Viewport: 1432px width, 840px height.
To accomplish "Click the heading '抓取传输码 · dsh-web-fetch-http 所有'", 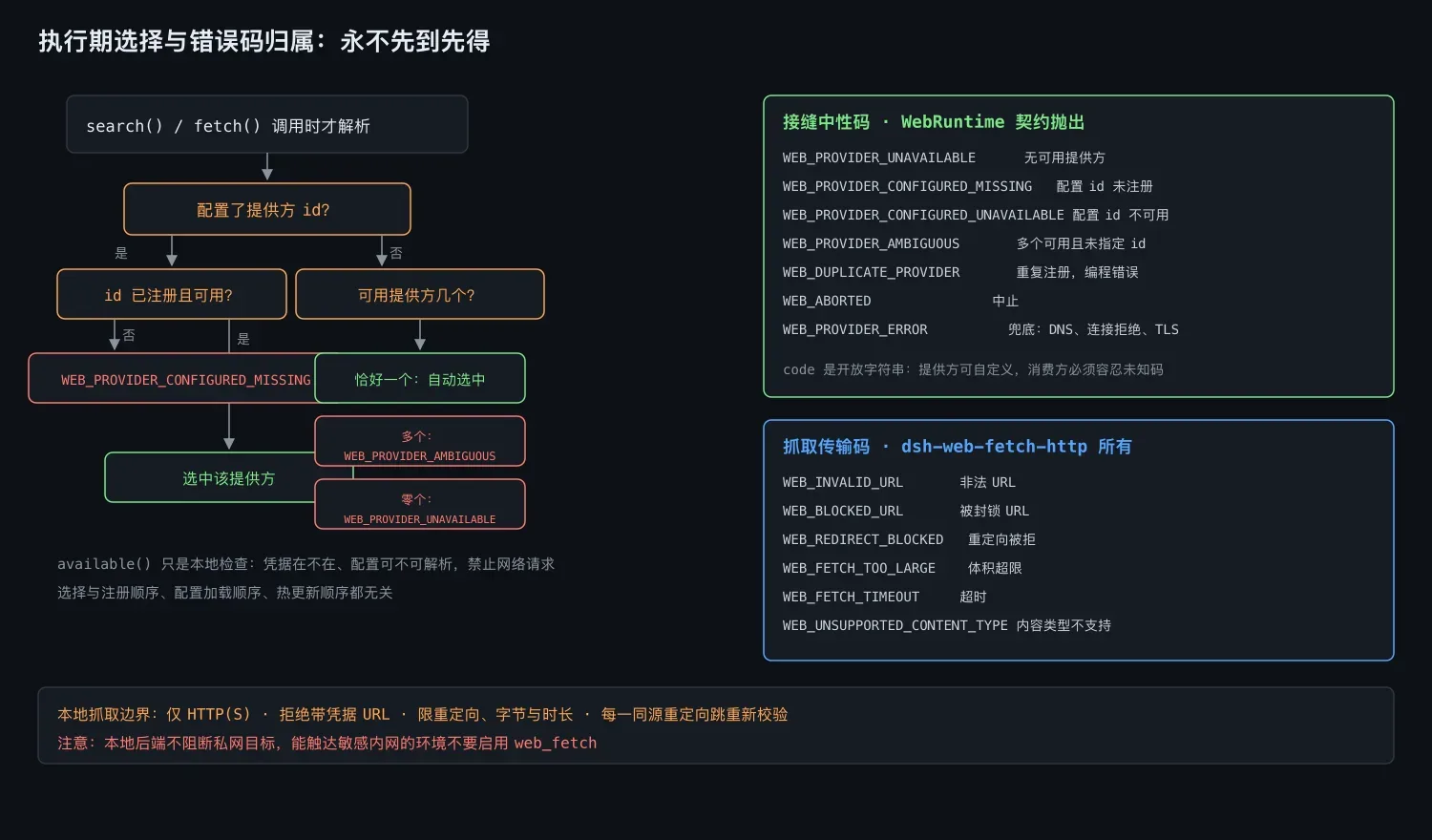I will point(957,447).
